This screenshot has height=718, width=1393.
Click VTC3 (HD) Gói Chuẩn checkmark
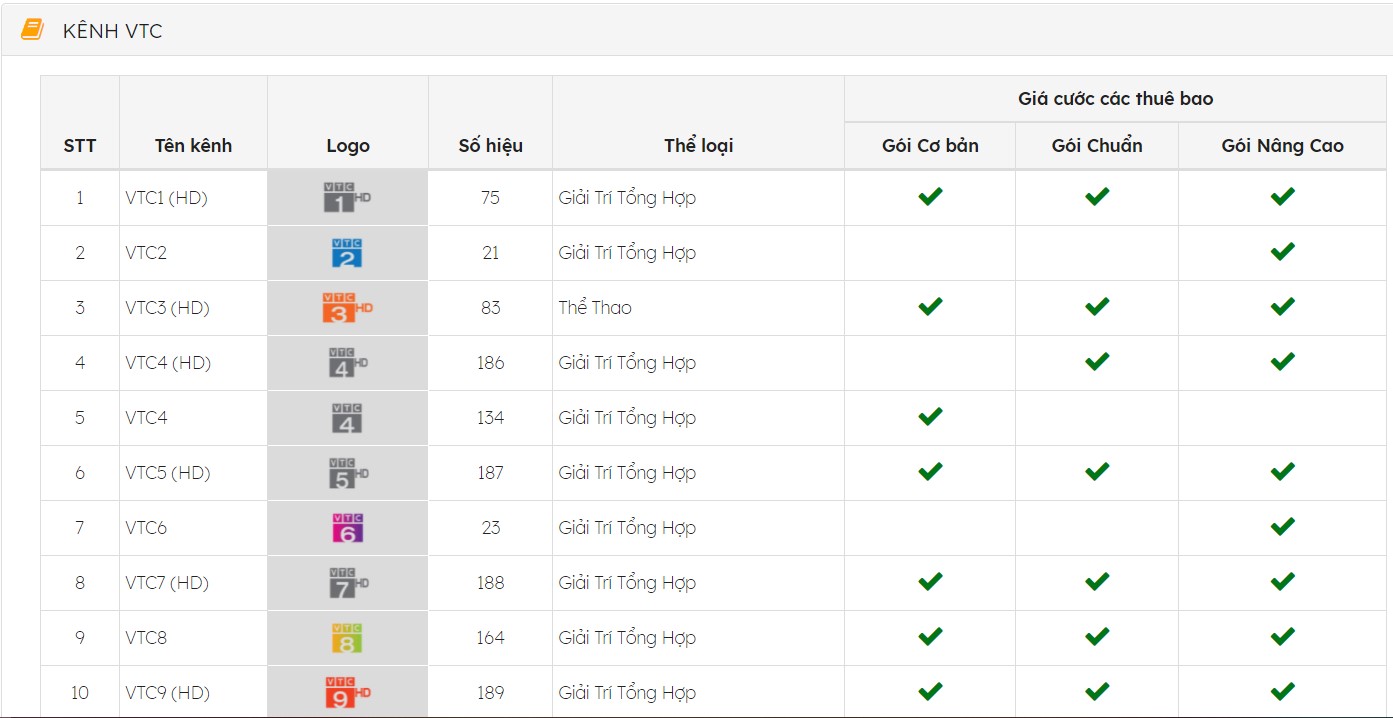coord(1097,307)
